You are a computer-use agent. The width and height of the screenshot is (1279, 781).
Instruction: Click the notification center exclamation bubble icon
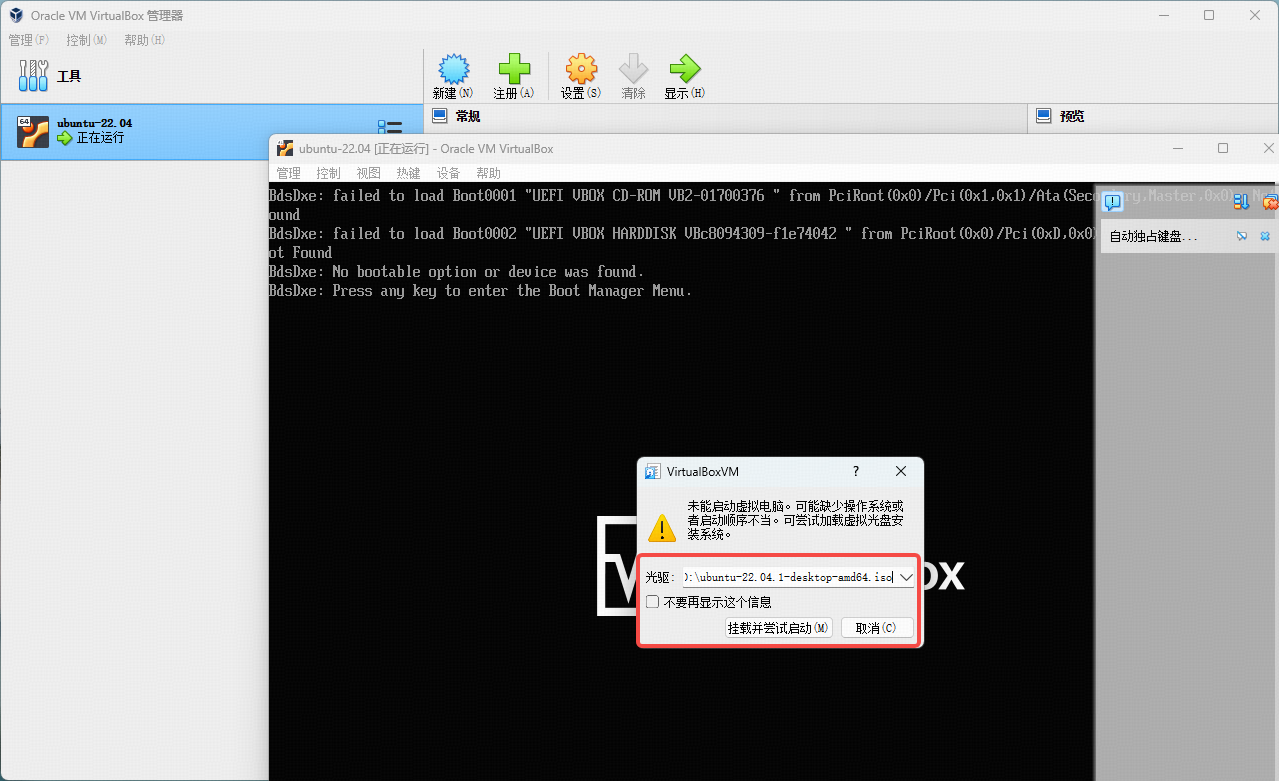[x=1112, y=203]
